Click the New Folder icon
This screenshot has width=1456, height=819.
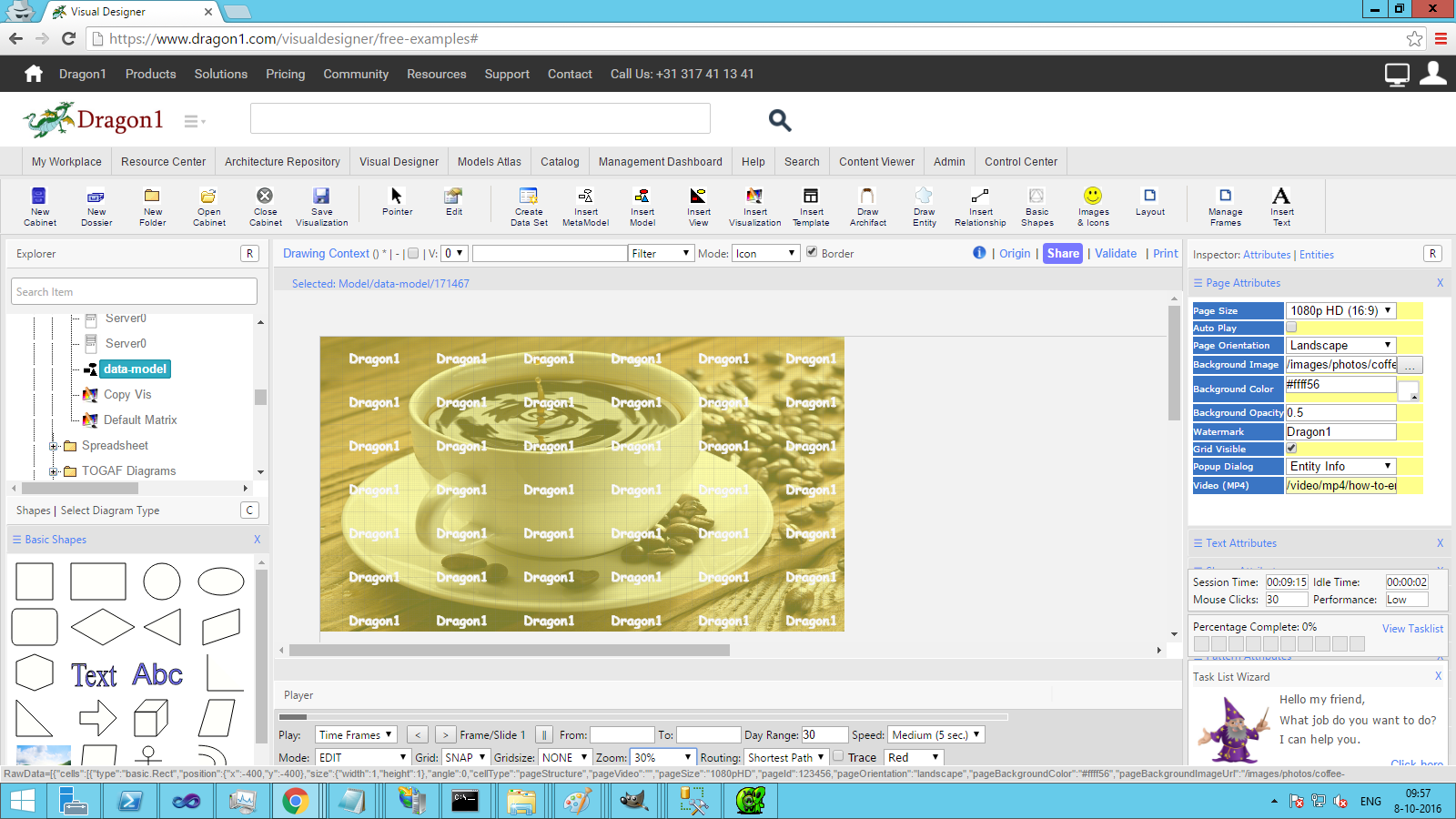click(152, 206)
